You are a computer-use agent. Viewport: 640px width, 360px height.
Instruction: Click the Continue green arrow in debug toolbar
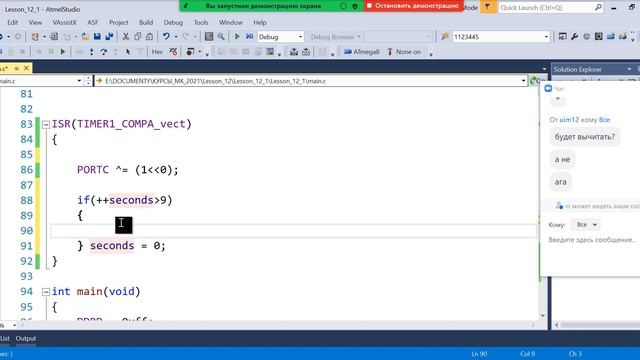63,52
